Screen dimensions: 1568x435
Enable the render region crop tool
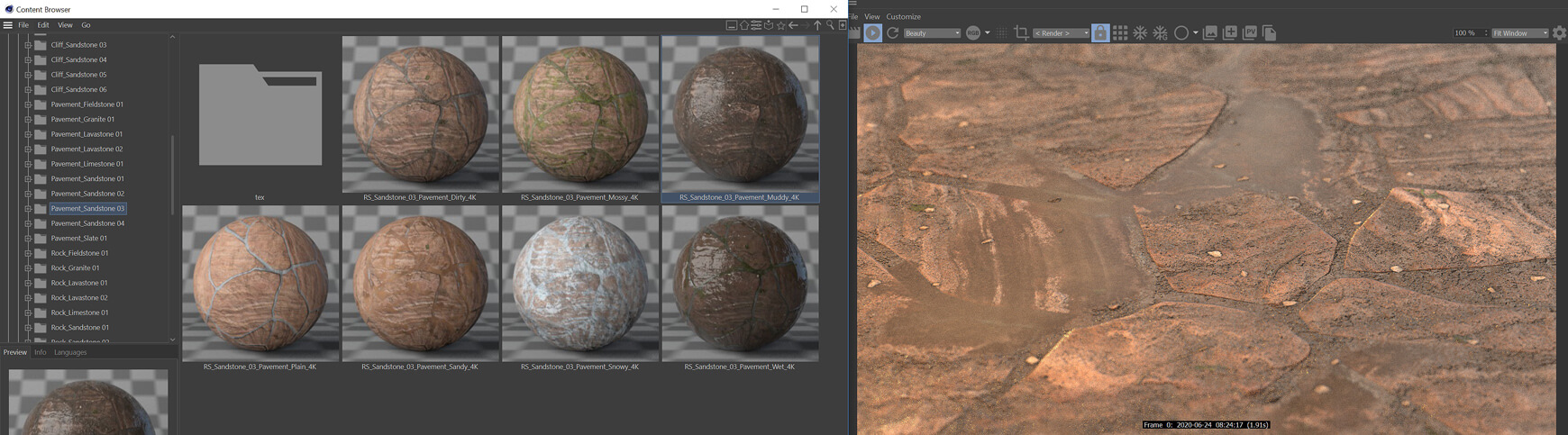(x=1021, y=33)
